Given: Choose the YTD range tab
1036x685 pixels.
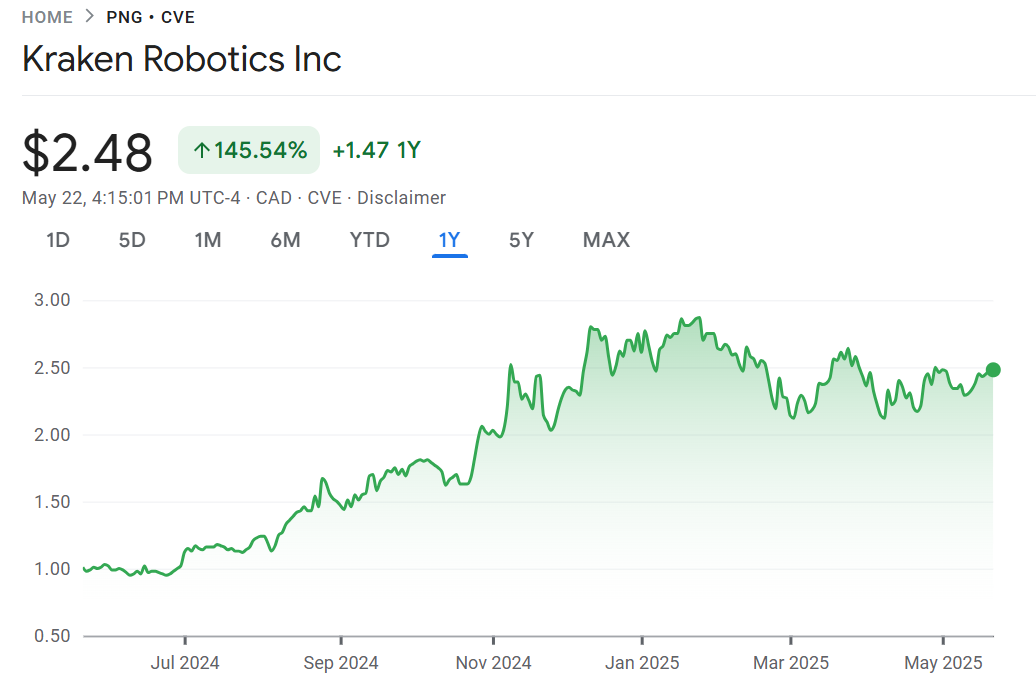Looking at the screenshot, I should (369, 240).
